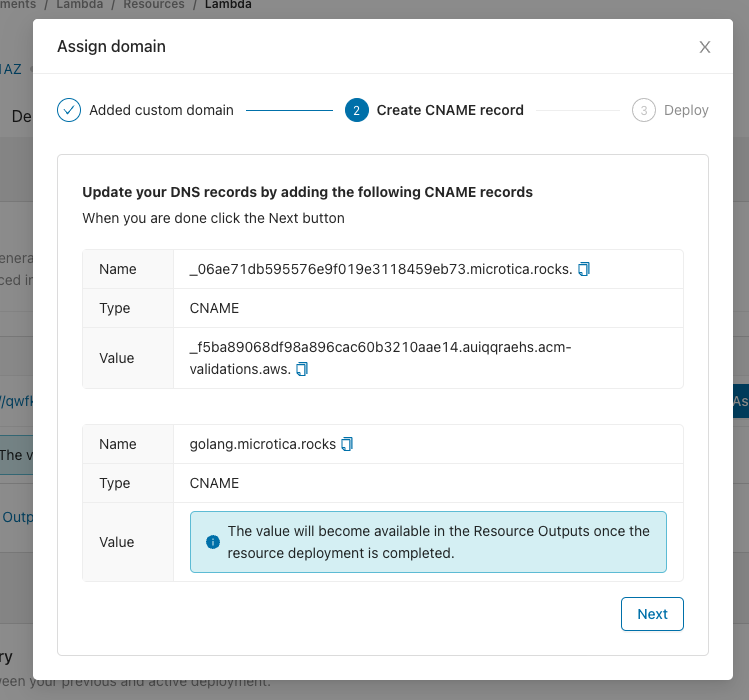This screenshot has height=700, width=749.
Task: Click the 'Added custom domain' step label
Action: point(161,110)
